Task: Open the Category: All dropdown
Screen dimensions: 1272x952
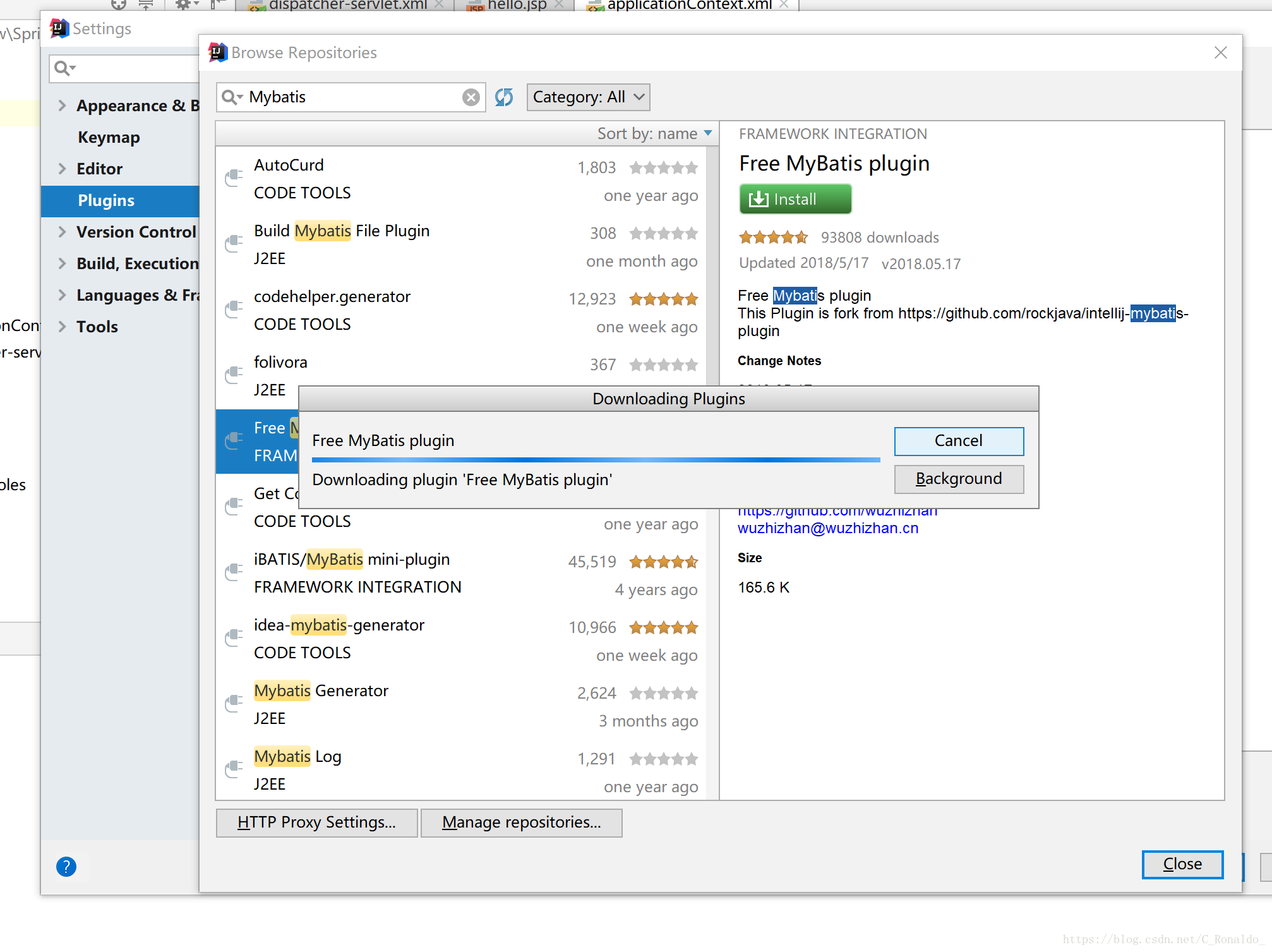Action: click(x=589, y=97)
